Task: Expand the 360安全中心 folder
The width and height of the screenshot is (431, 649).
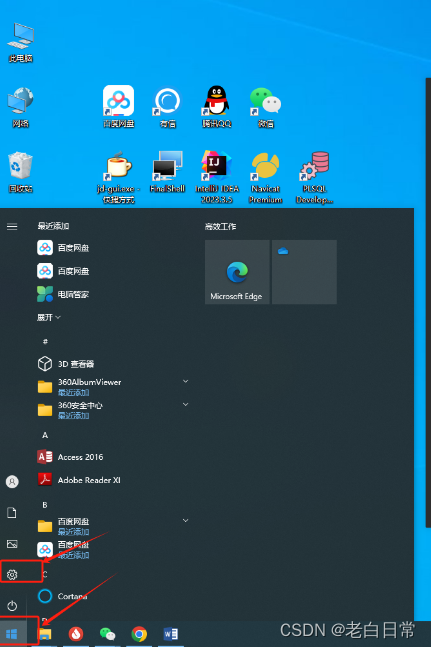Action: 113,410
